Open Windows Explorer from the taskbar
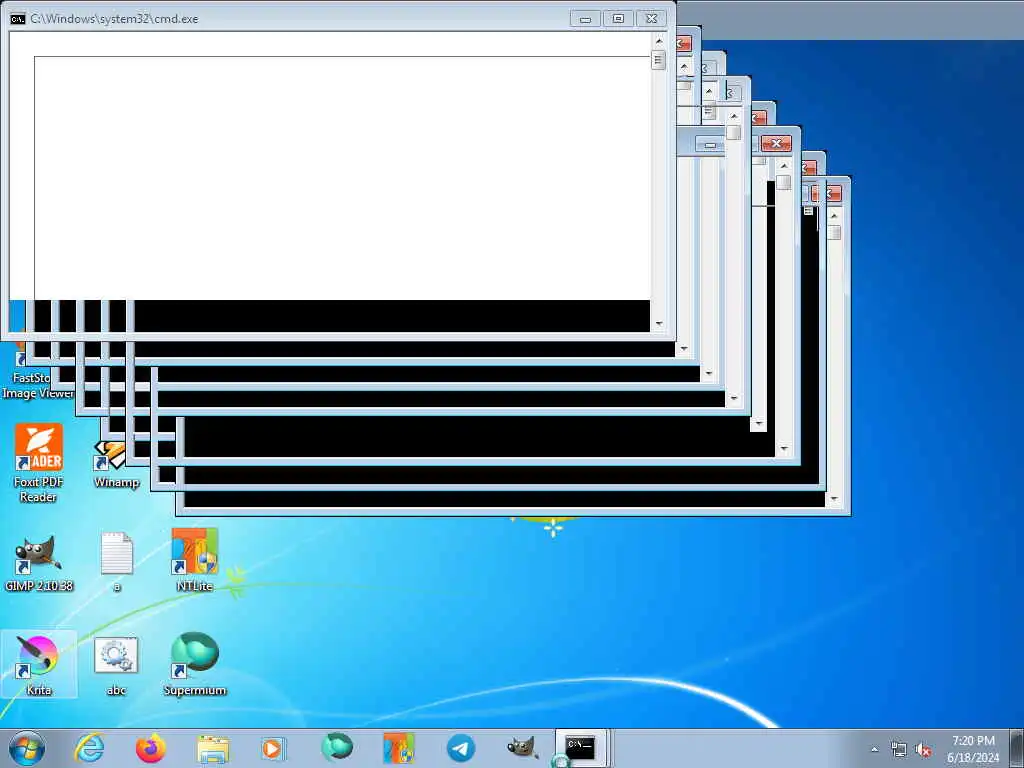1024x768 pixels. [x=213, y=748]
